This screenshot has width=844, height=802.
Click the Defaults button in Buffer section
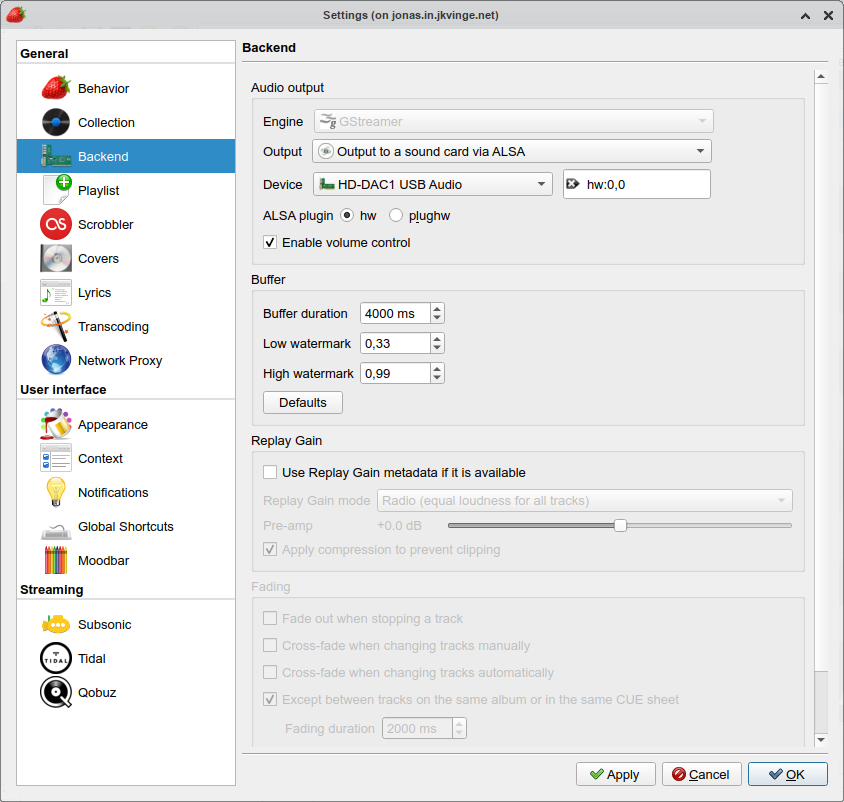tap(302, 402)
